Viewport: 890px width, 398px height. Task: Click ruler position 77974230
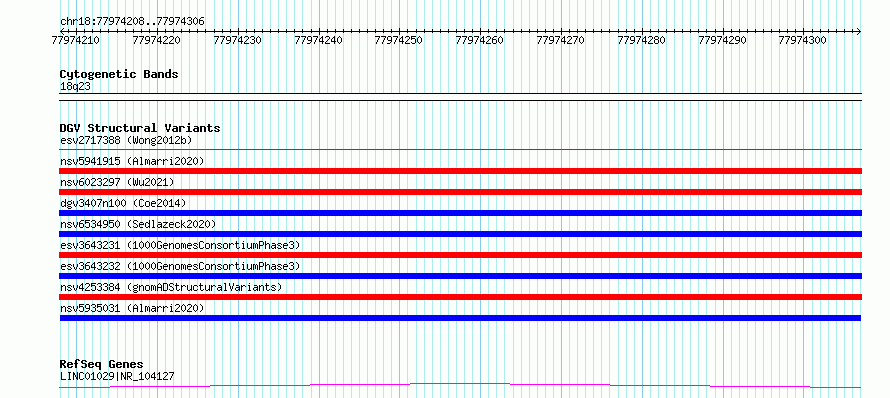pos(238,41)
